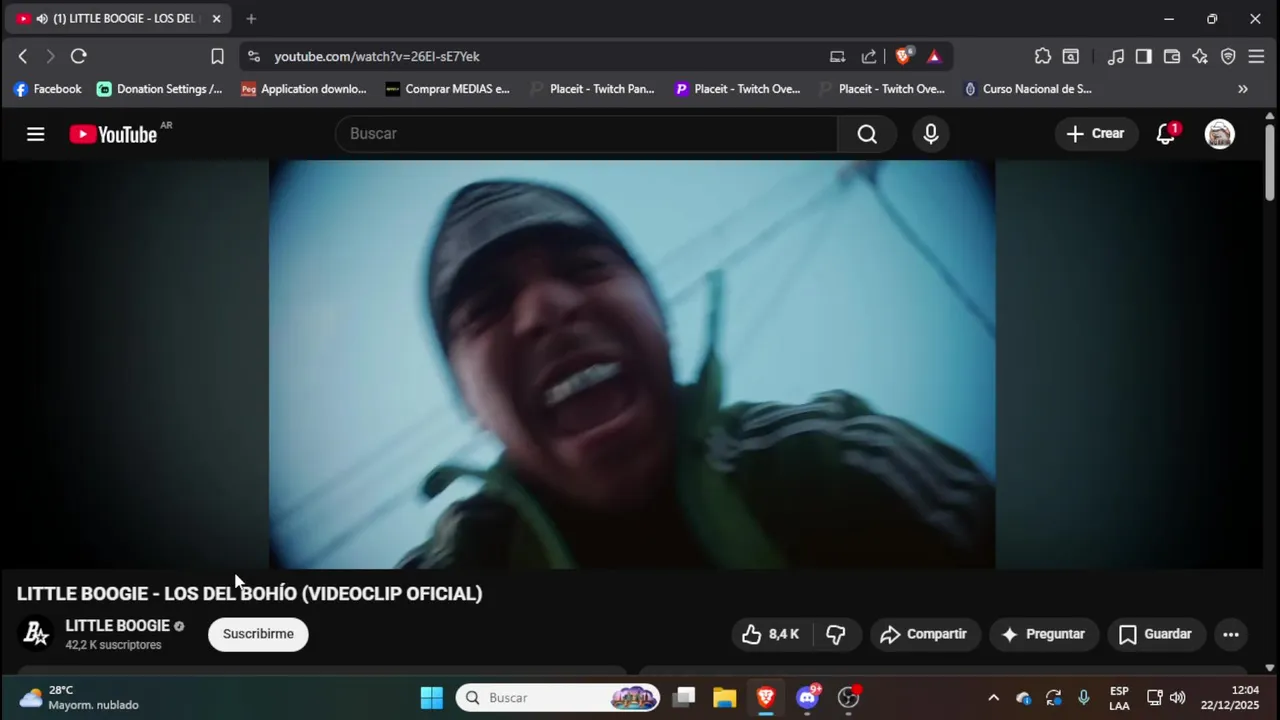Bookmark this page icon

(x=217, y=56)
